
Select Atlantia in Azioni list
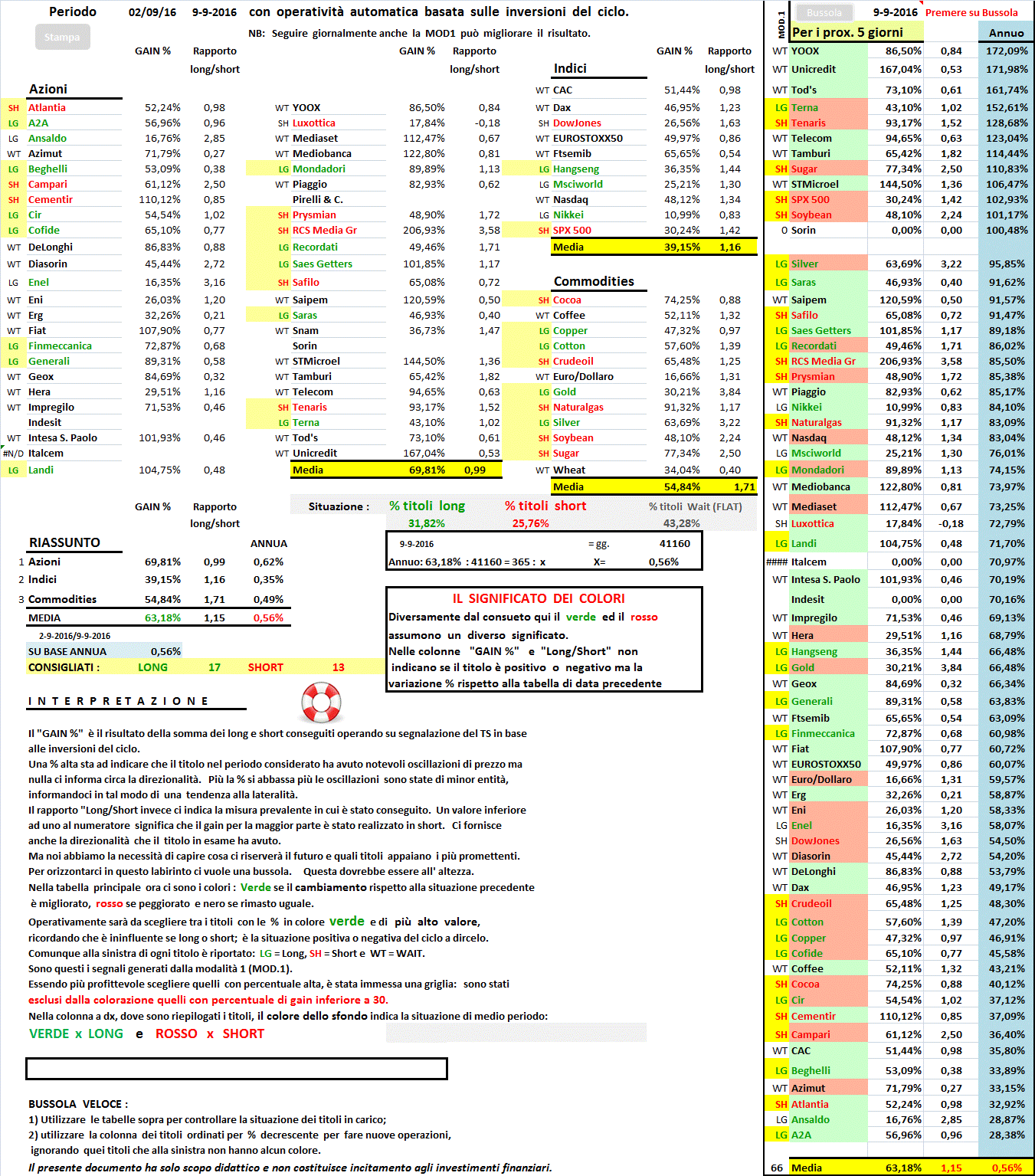[x=47, y=107]
